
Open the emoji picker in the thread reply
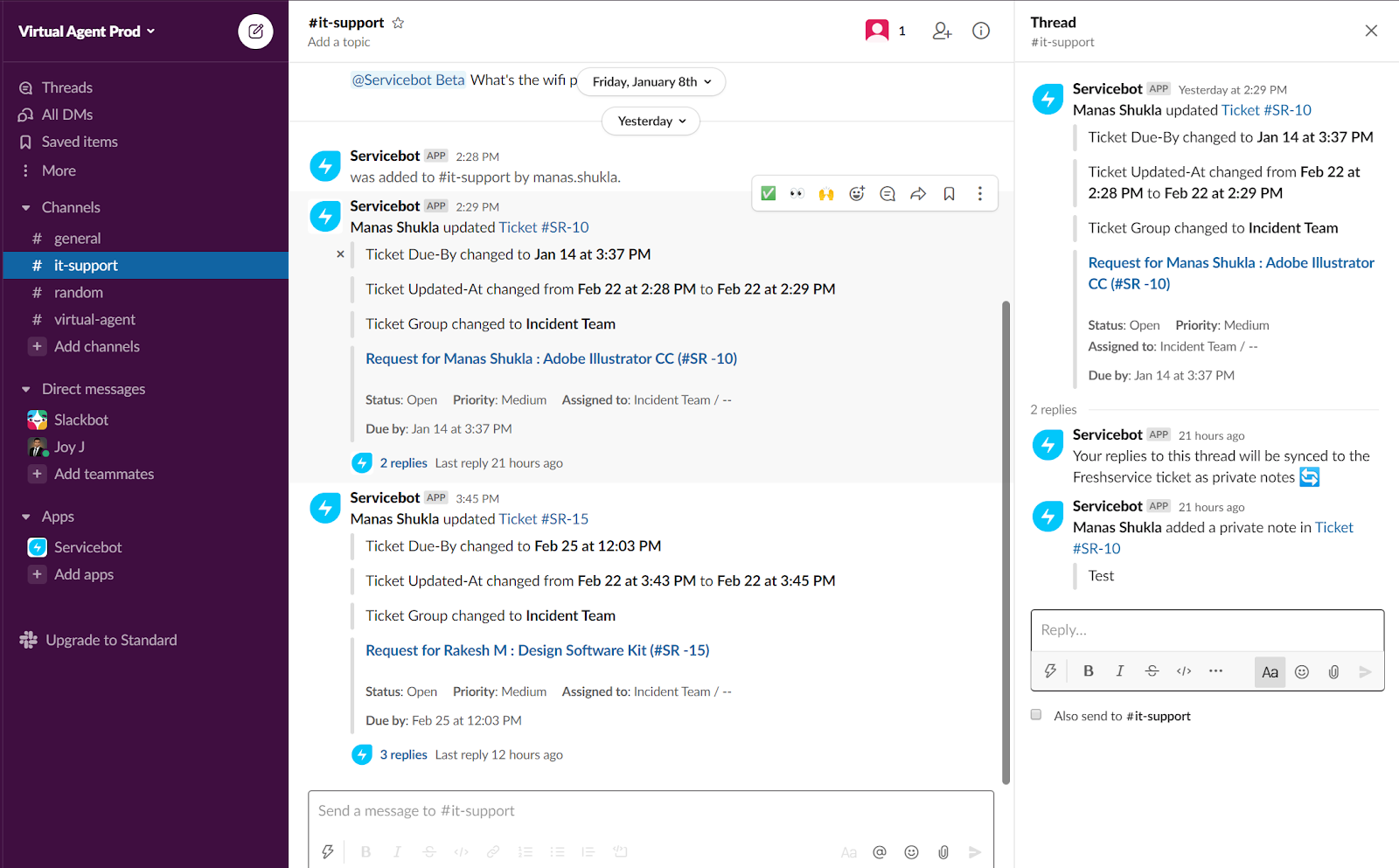(1302, 671)
